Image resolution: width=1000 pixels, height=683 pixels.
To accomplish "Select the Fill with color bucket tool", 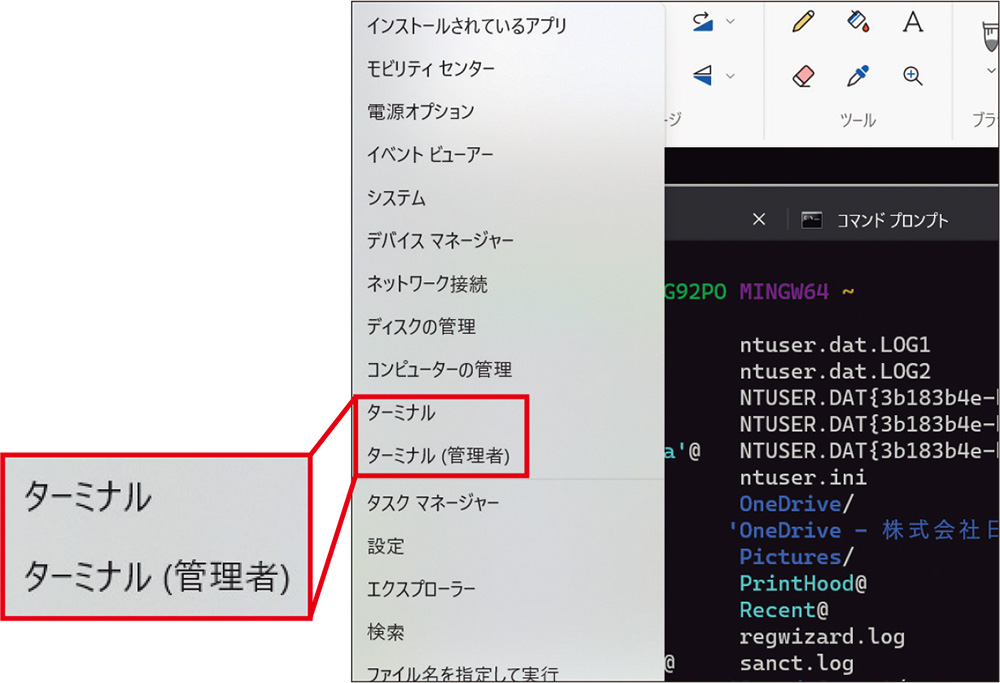I will click(x=858, y=22).
